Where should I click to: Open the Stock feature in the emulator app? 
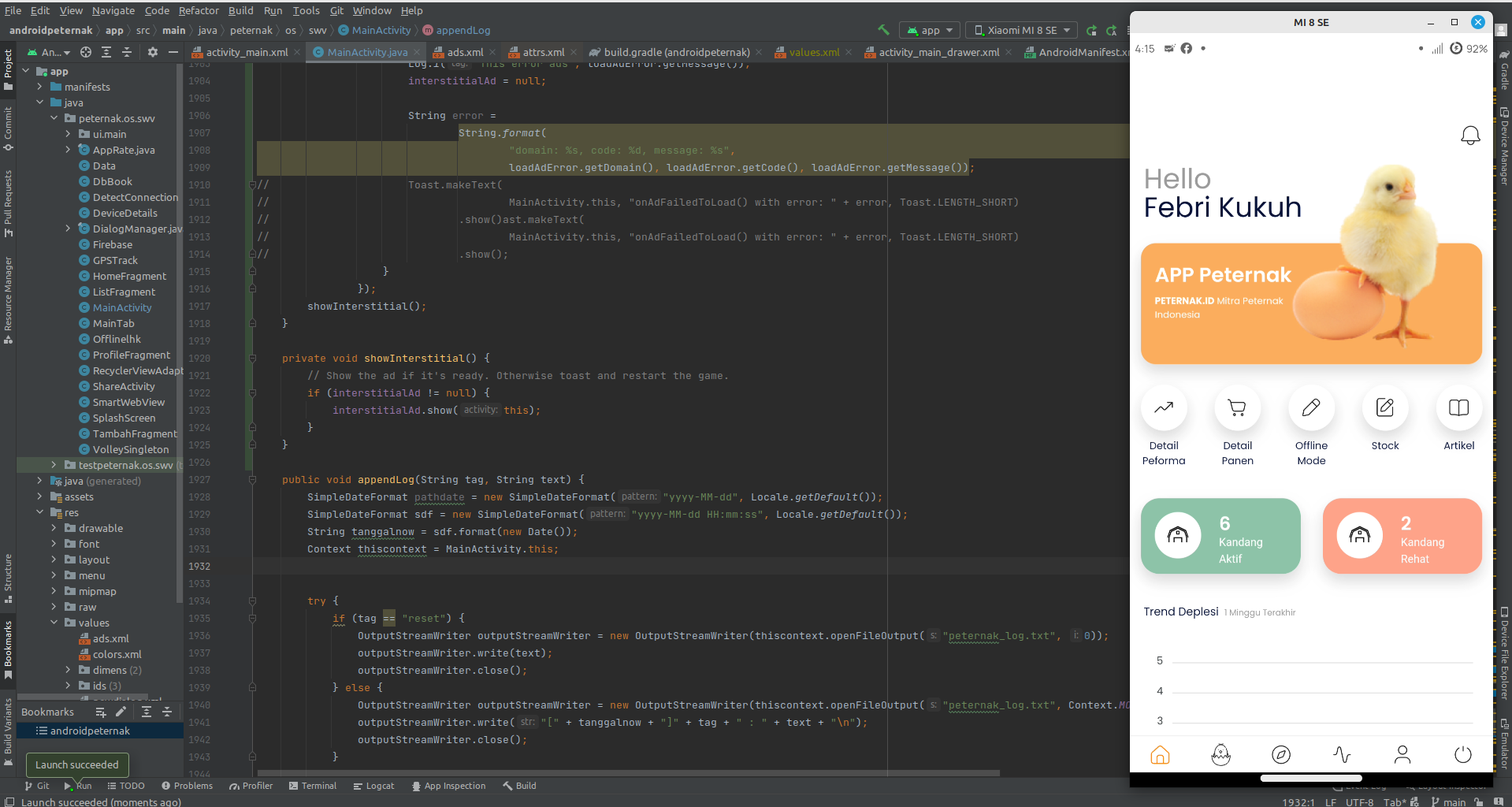tap(1384, 407)
